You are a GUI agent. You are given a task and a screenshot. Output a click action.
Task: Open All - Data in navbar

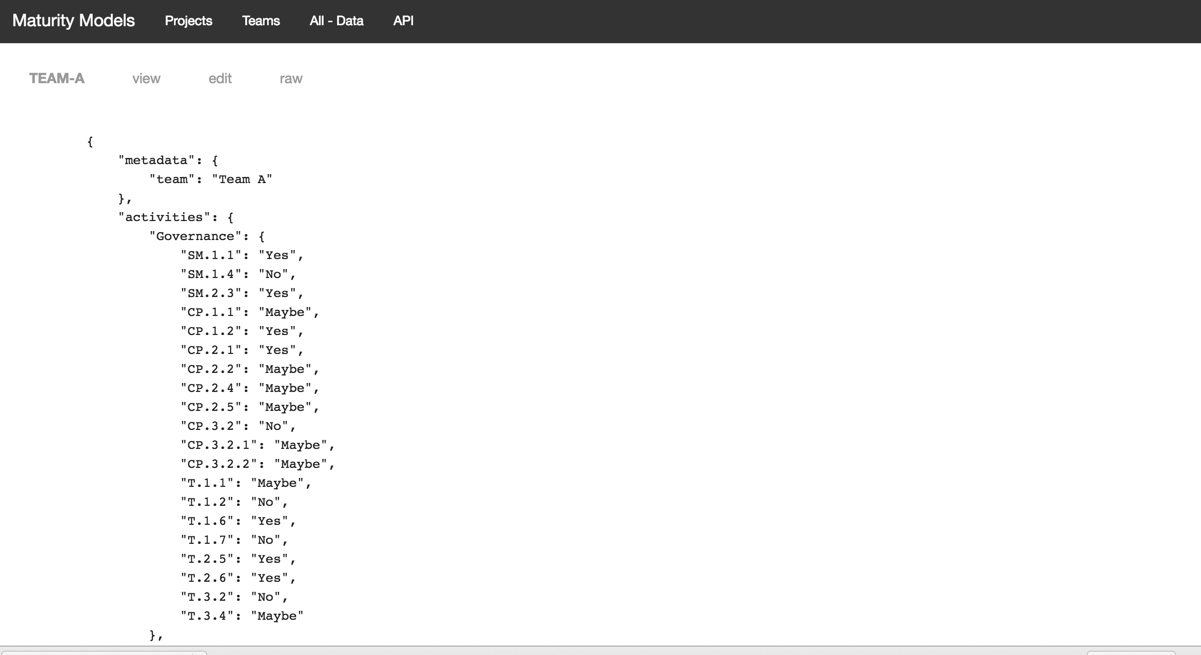[x=336, y=21]
